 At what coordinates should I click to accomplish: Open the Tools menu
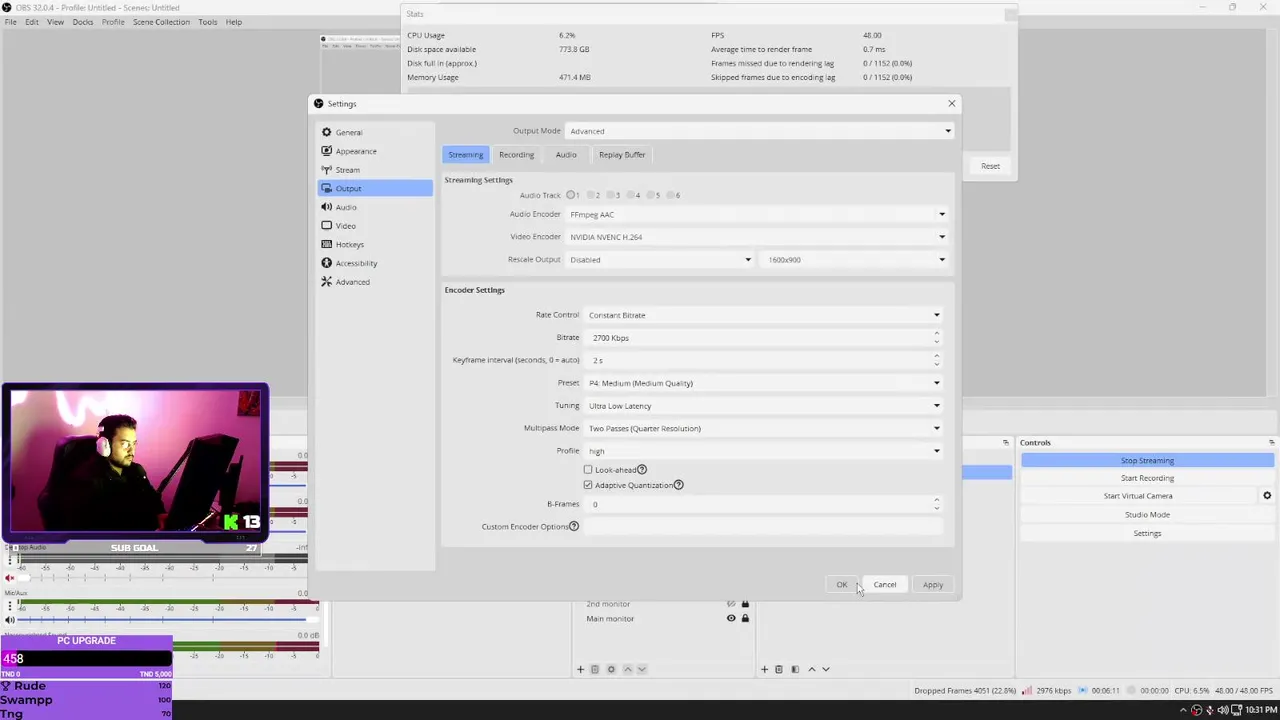[208, 22]
